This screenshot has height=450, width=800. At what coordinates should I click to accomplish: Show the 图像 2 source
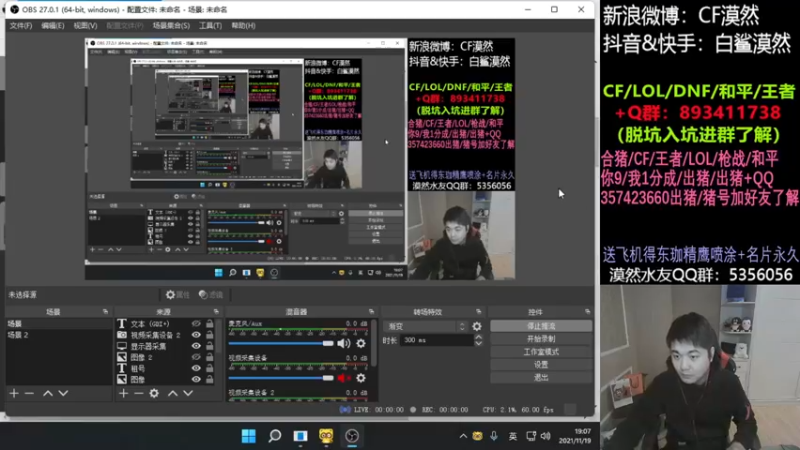(x=196, y=357)
